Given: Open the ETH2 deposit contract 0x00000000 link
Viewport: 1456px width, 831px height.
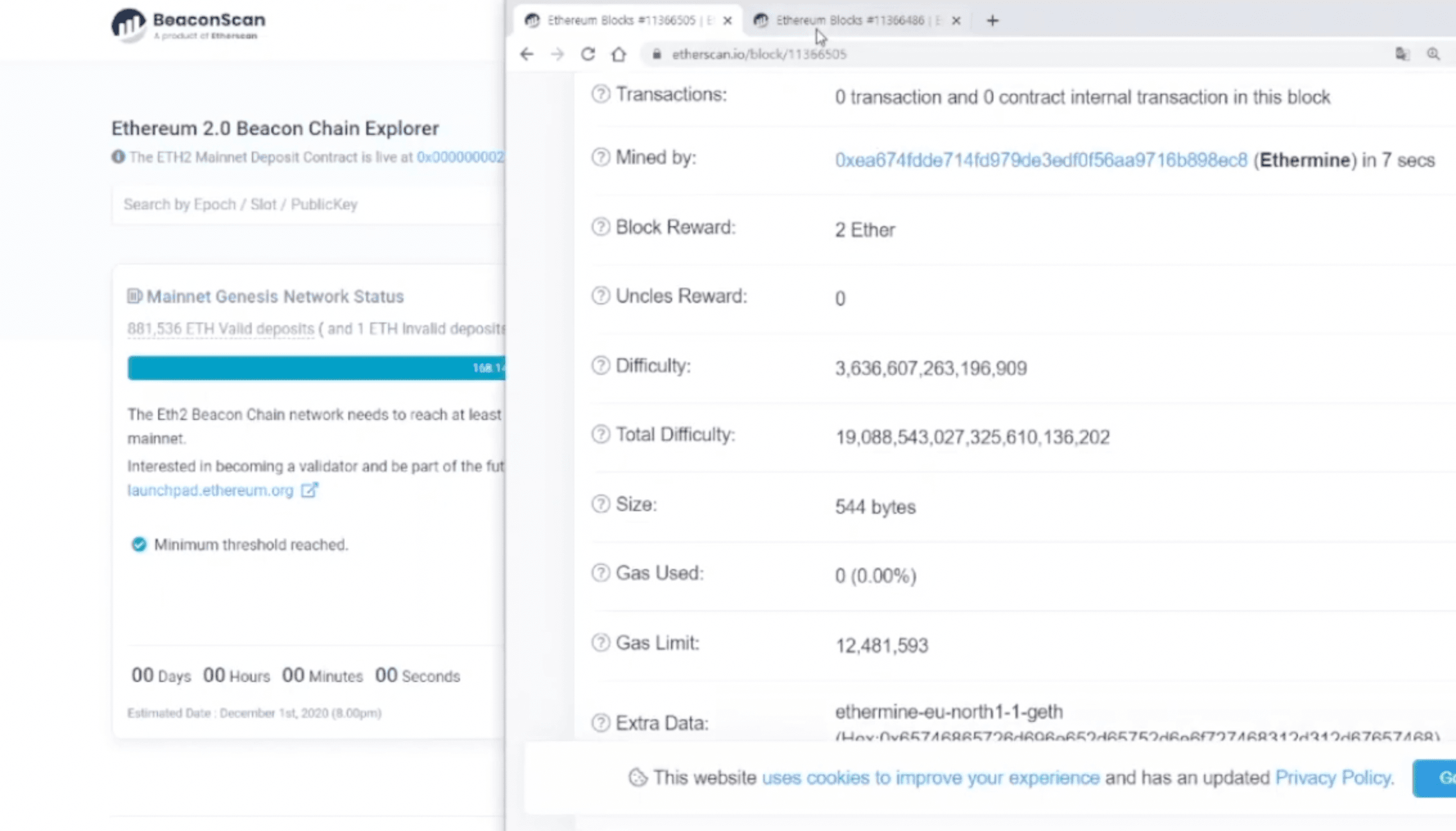Looking at the screenshot, I should click(460, 157).
